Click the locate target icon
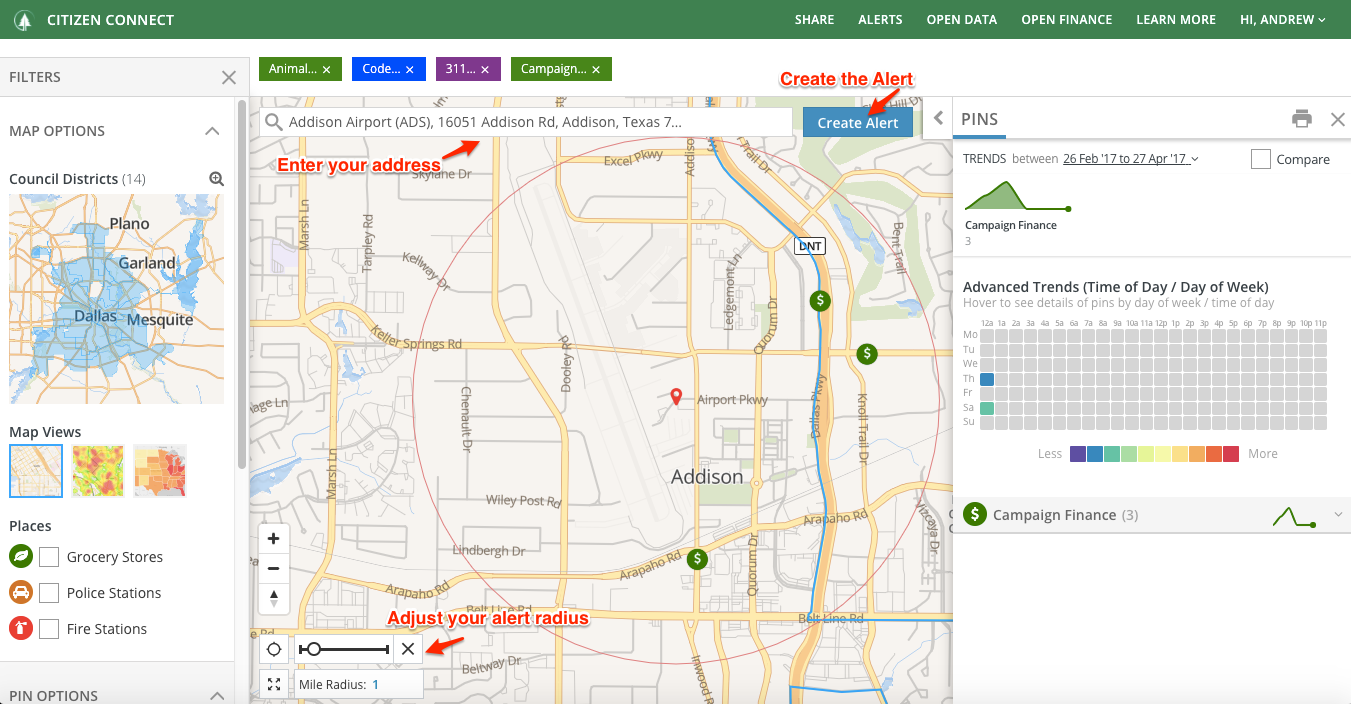1351x704 pixels. pyautogui.click(x=274, y=649)
